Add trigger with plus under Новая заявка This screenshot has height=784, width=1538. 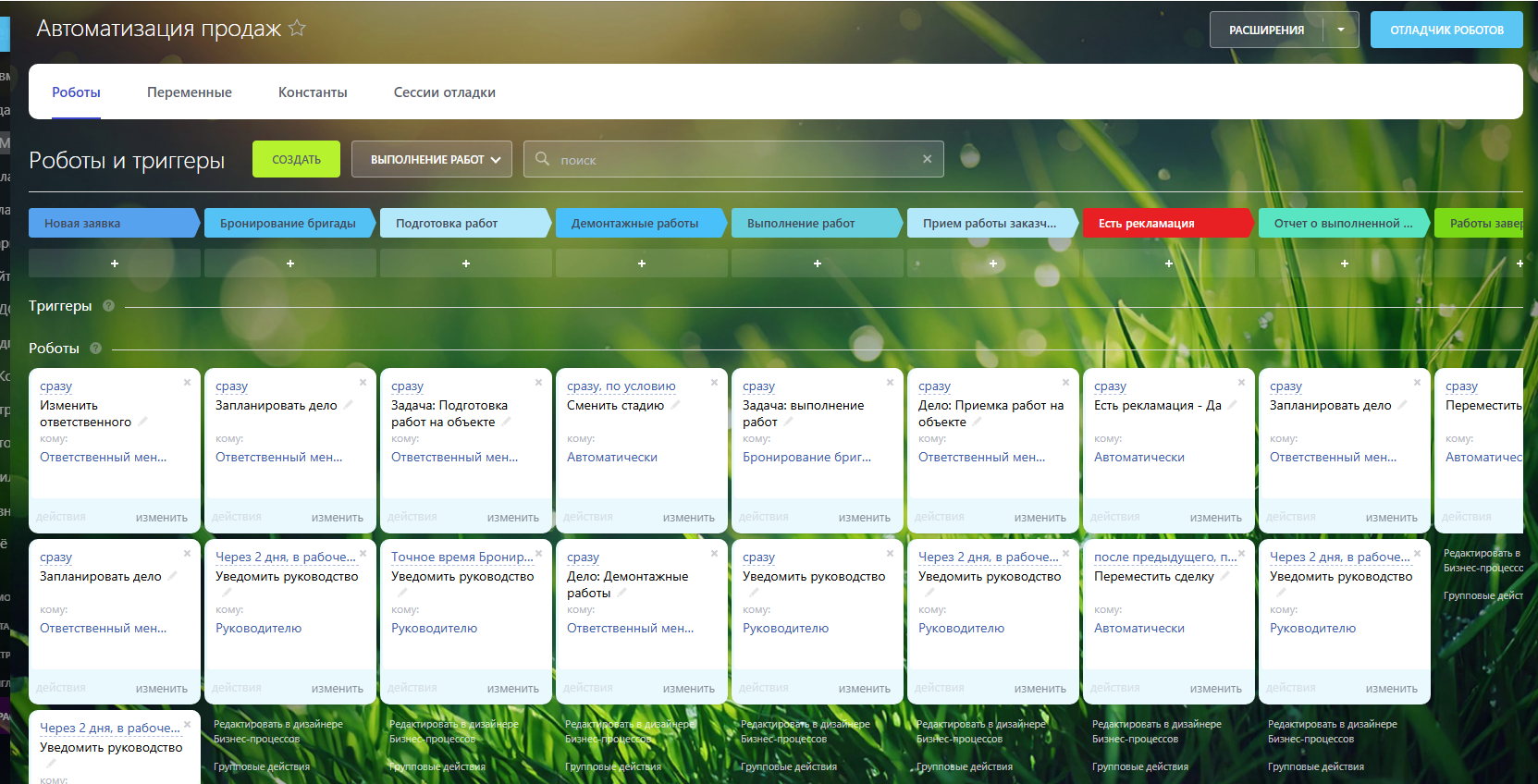pos(115,263)
